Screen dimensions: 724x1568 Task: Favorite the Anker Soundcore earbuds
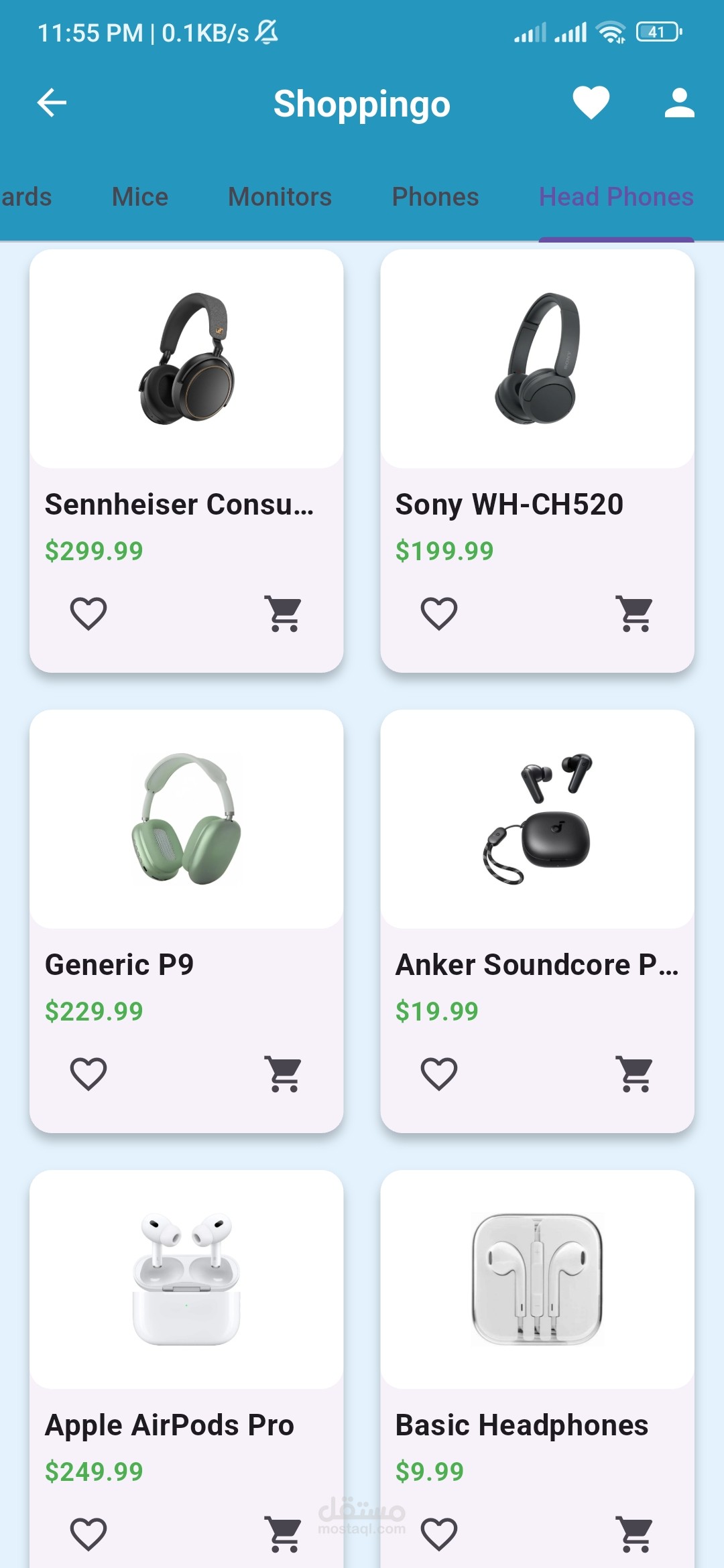pyautogui.click(x=439, y=1073)
